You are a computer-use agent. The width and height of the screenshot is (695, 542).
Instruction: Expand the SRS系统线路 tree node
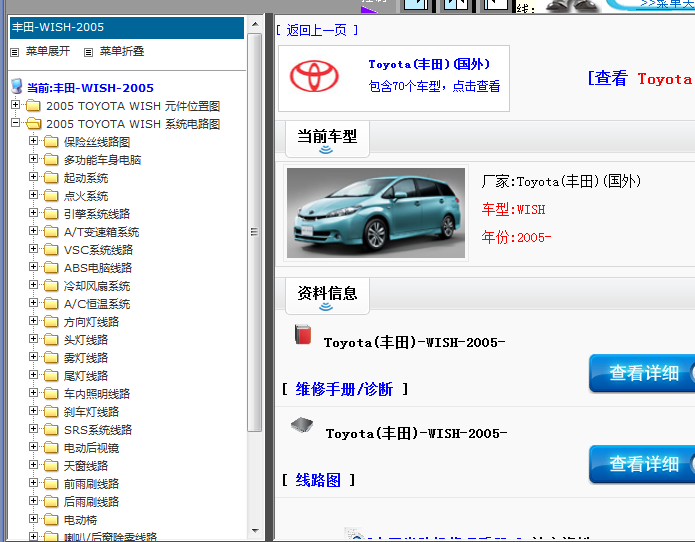(x=33, y=429)
